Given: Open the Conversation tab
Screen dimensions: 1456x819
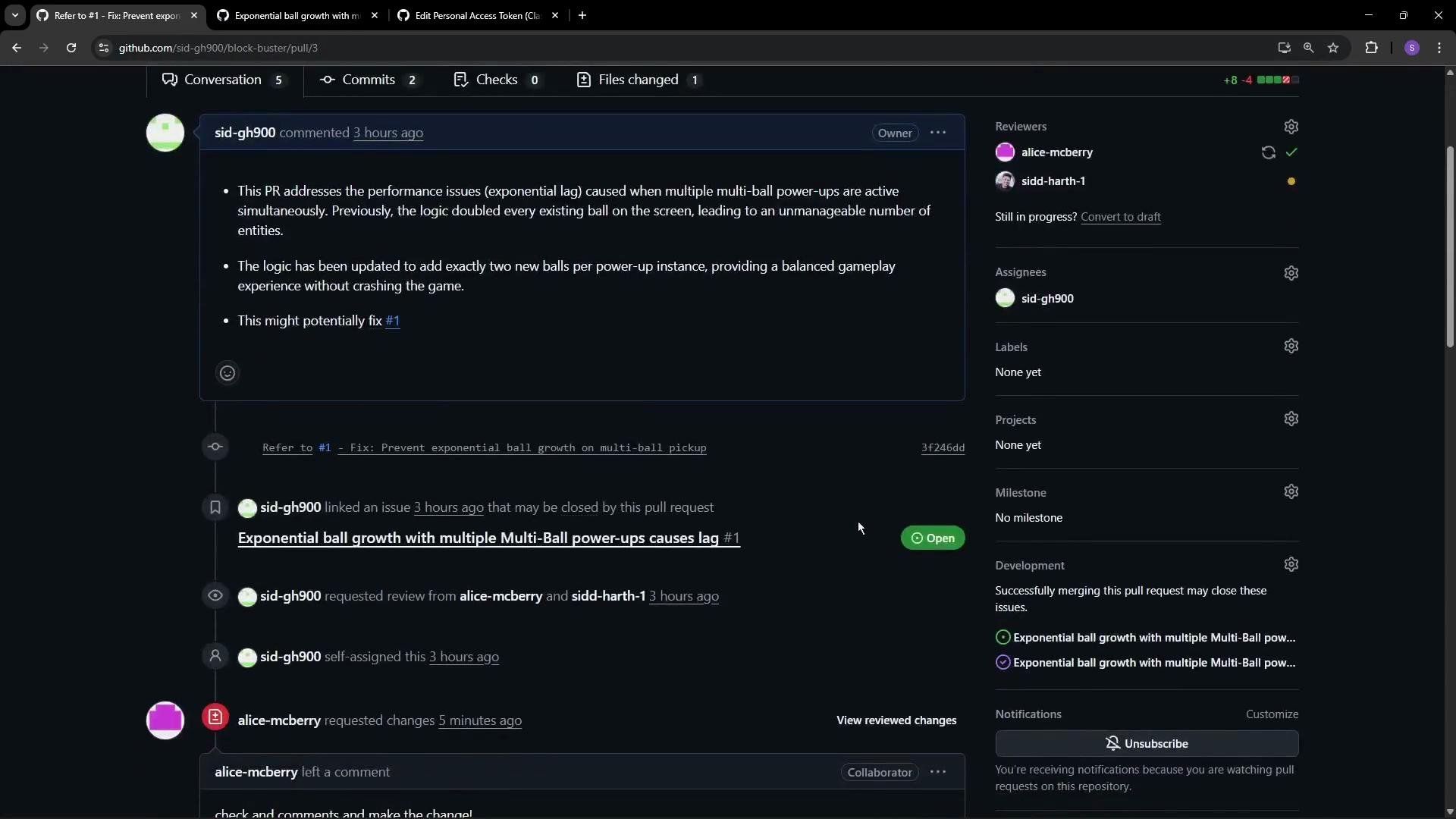Looking at the screenshot, I should (224, 80).
